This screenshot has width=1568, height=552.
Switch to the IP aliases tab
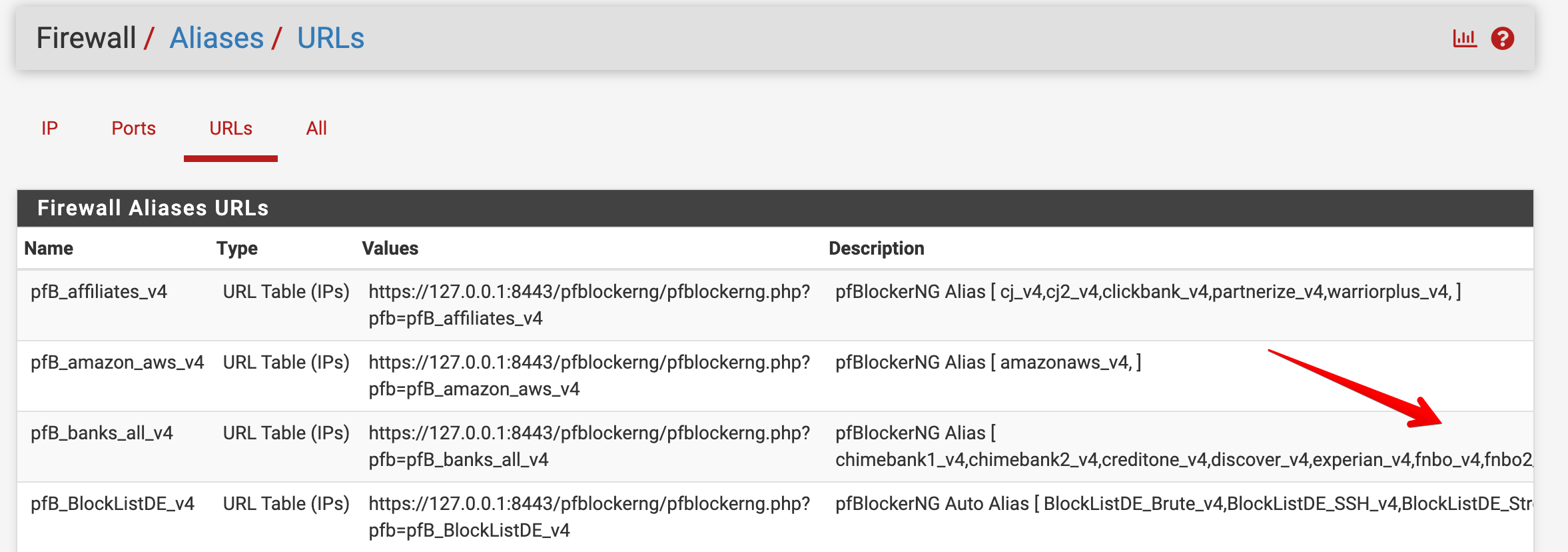(x=49, y=128)
